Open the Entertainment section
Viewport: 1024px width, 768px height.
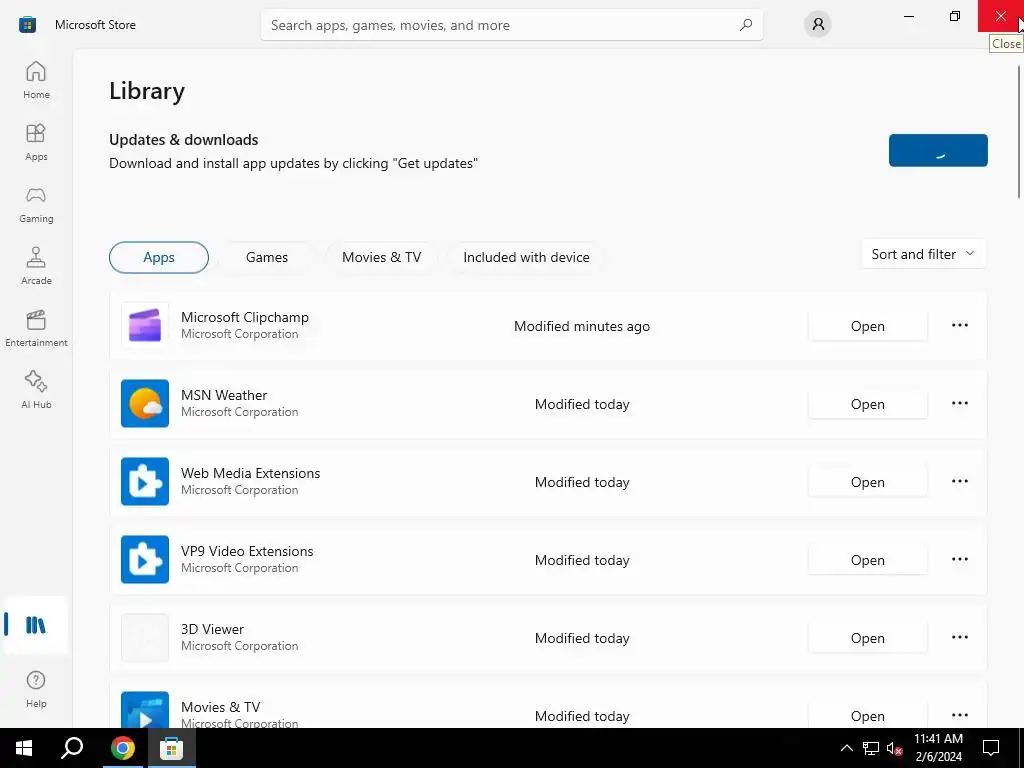[36, 328]
